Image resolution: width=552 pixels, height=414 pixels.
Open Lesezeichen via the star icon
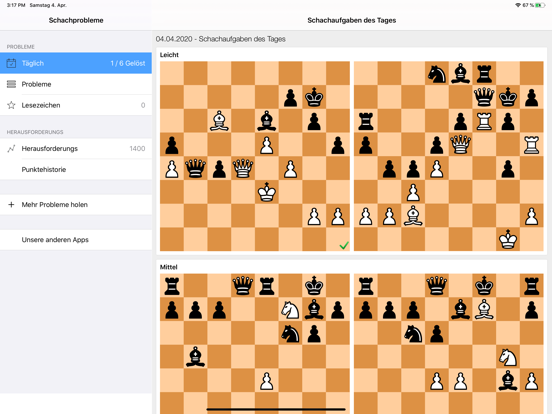coord(11,105)
